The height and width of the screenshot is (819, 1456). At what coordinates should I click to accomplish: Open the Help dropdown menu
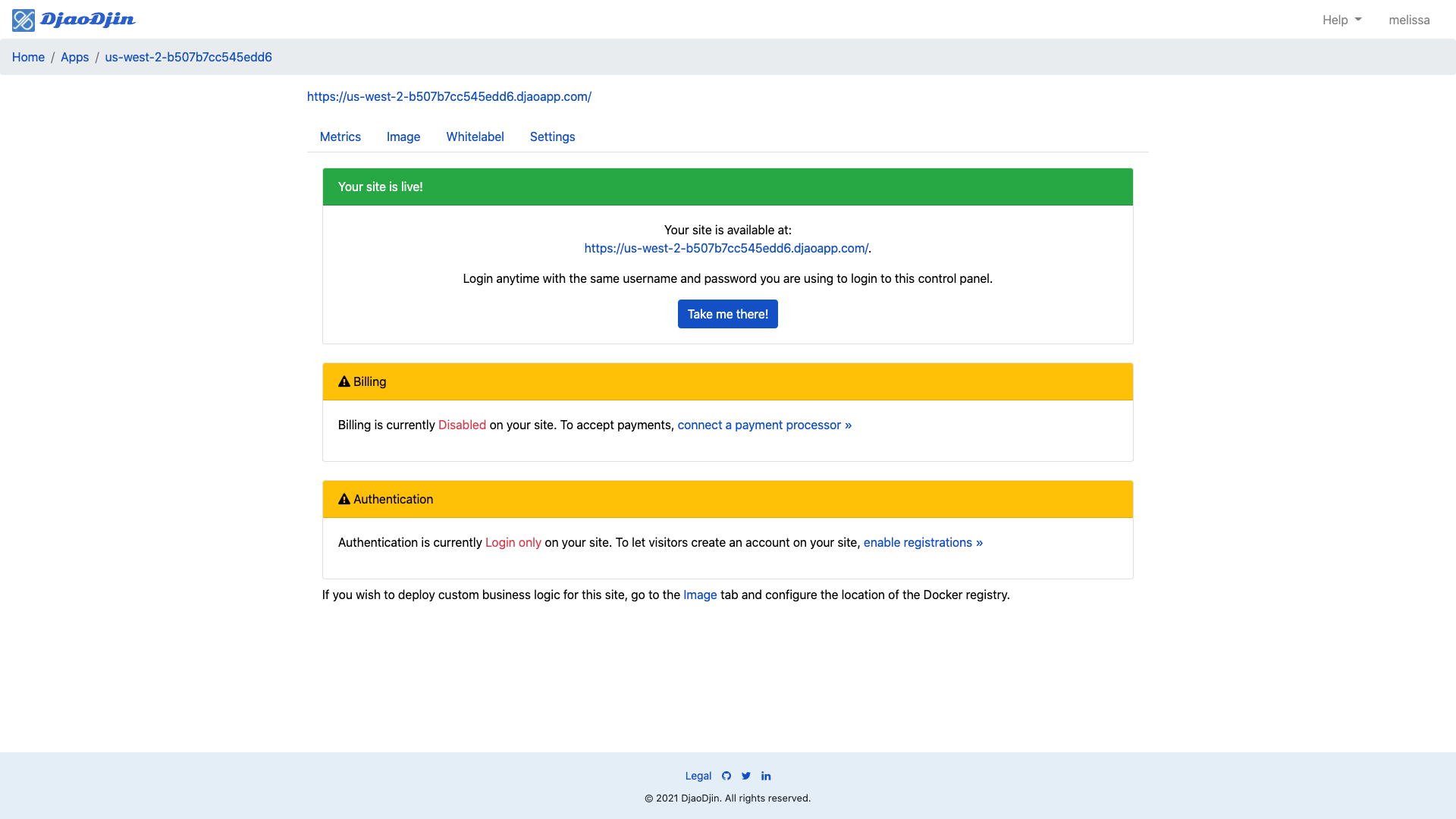[1341, 20]
